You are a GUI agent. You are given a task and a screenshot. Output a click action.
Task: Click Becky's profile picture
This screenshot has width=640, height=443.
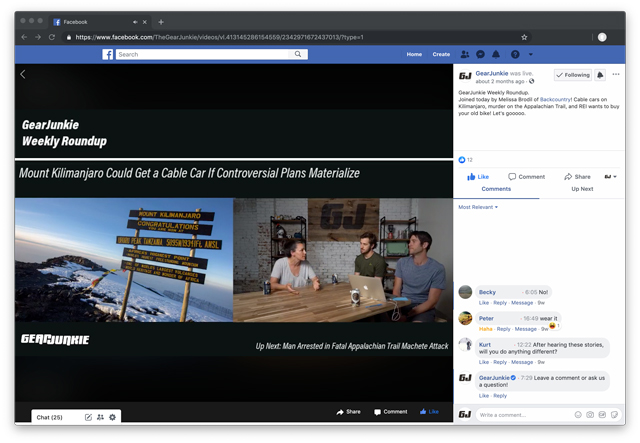click(465, 292)
